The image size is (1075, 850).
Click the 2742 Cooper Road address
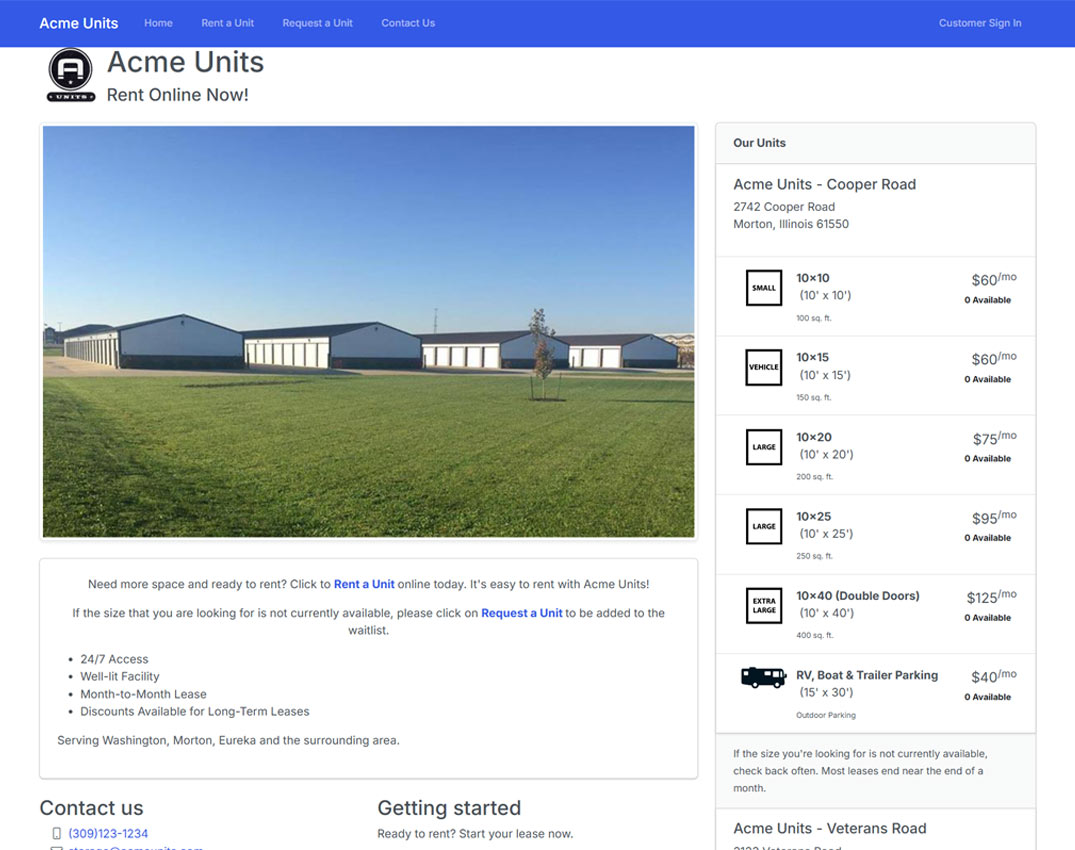[x=784, y=207]
